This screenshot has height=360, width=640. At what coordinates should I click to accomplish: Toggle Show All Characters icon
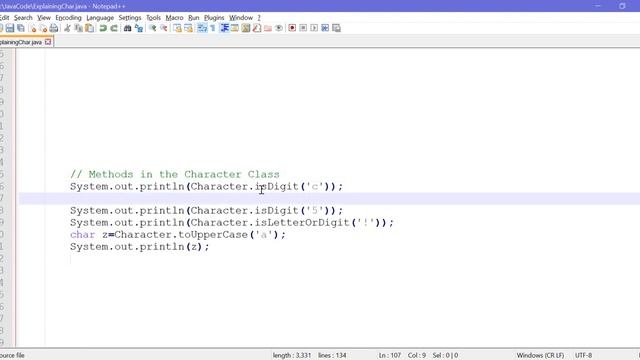coord(213,28)
